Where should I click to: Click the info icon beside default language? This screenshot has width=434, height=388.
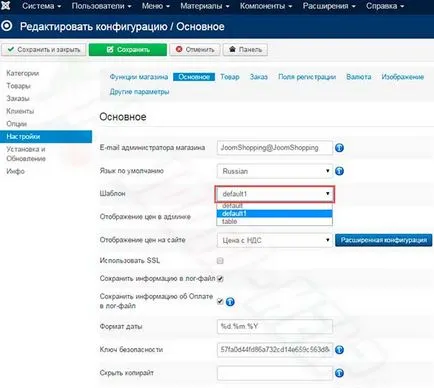click(x=339, y=171)
